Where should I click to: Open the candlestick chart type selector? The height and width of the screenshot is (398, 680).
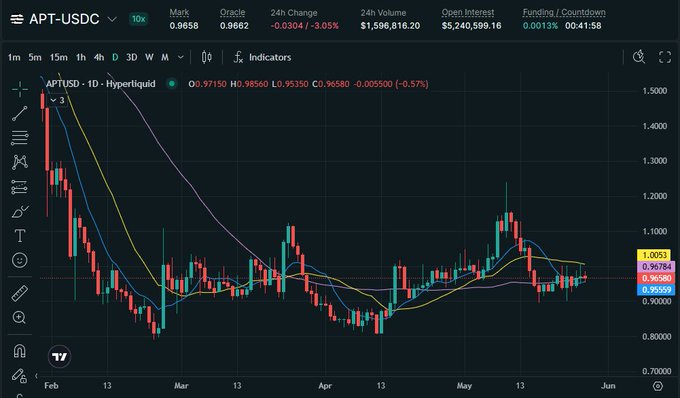coord(207,57)
